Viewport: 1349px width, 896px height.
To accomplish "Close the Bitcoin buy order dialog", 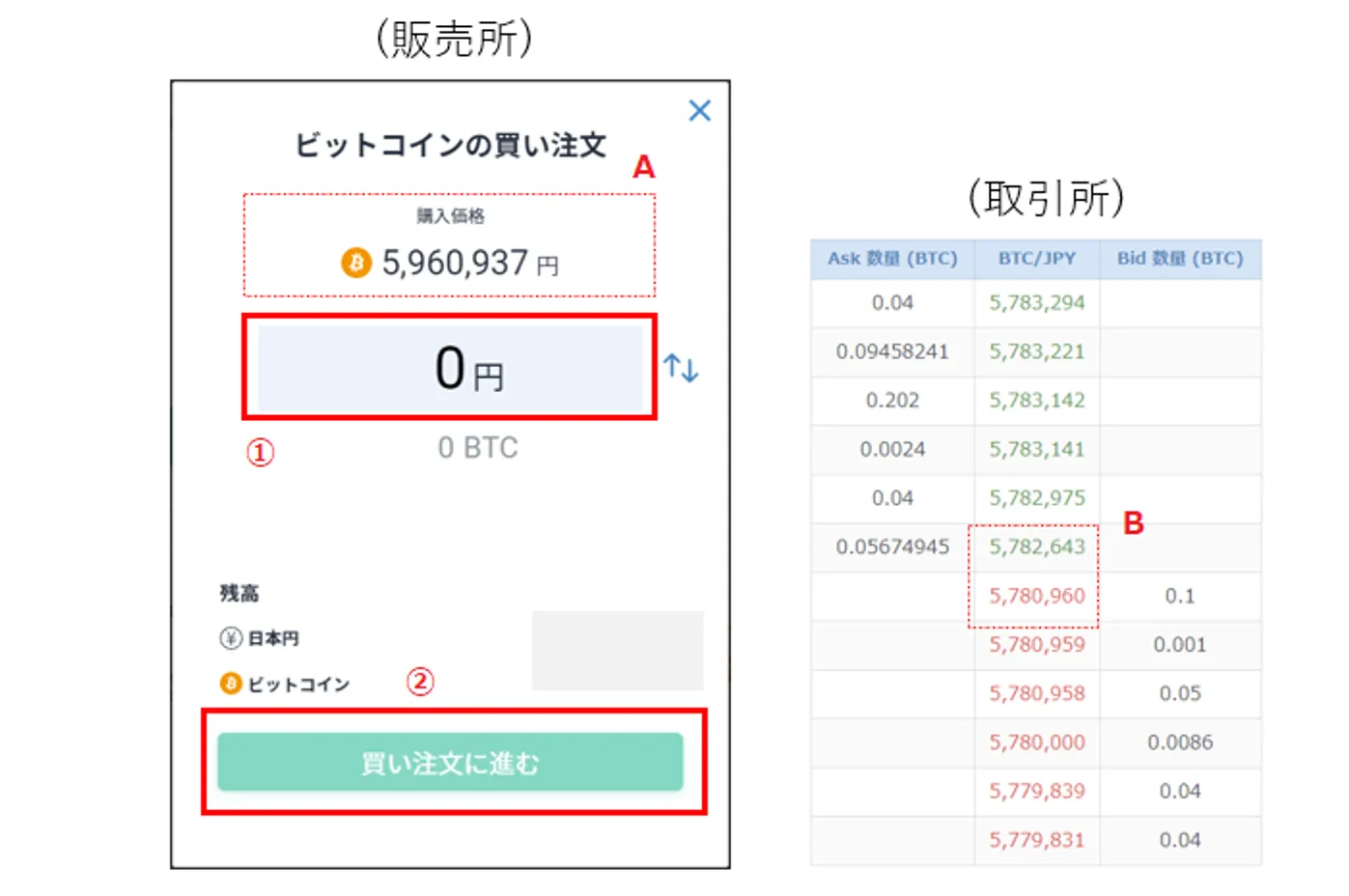I will (700, 110).
